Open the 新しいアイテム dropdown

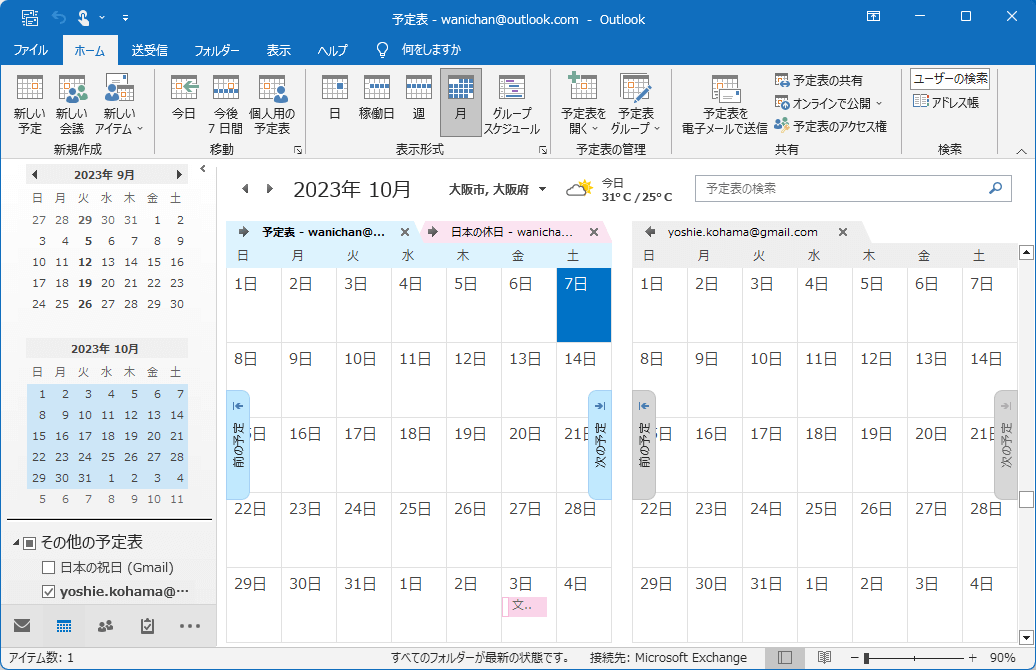(x=119, y=104)
